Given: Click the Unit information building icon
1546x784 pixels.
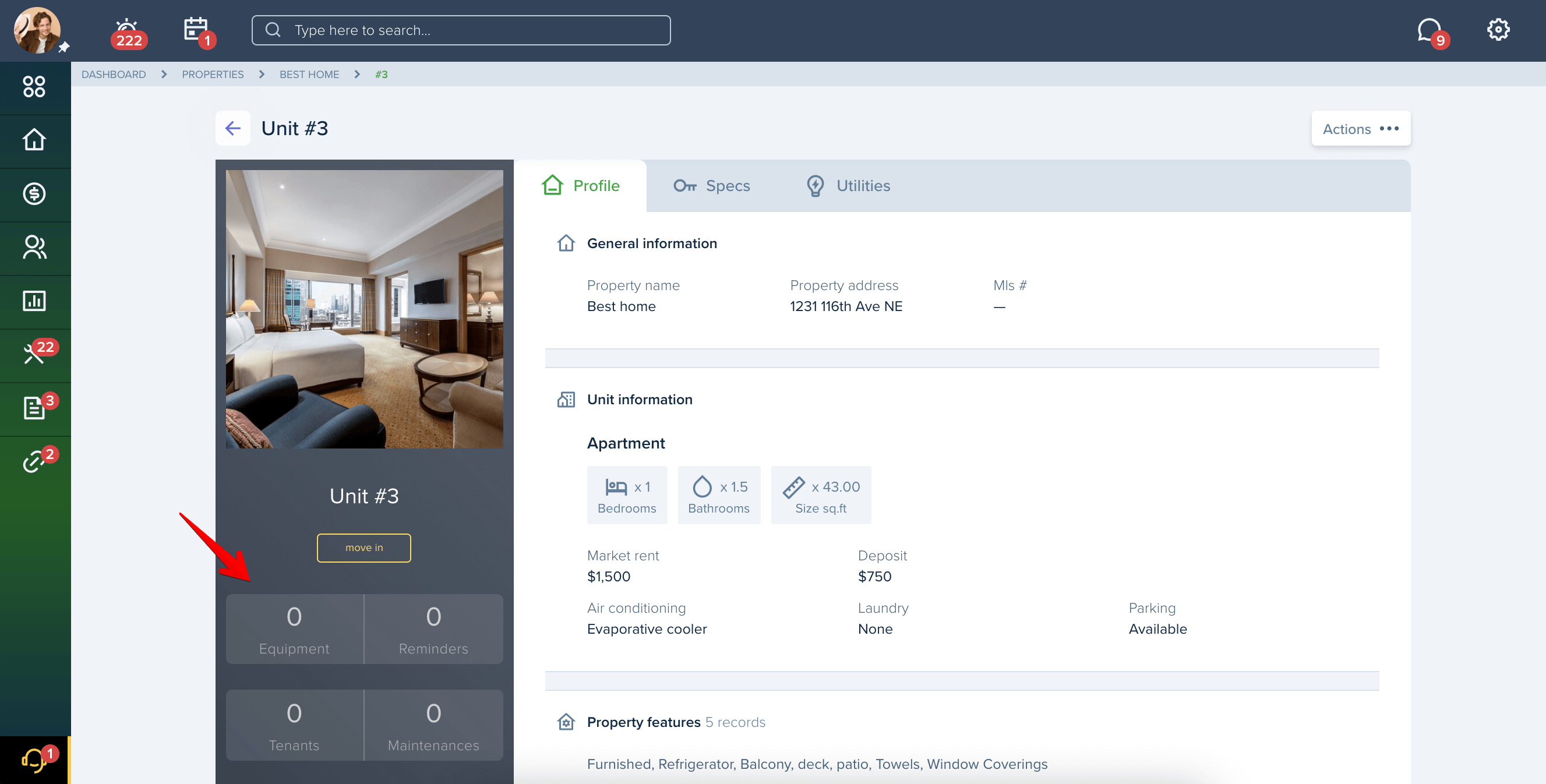Looking at the screenshot, I should tap(566, 399).
